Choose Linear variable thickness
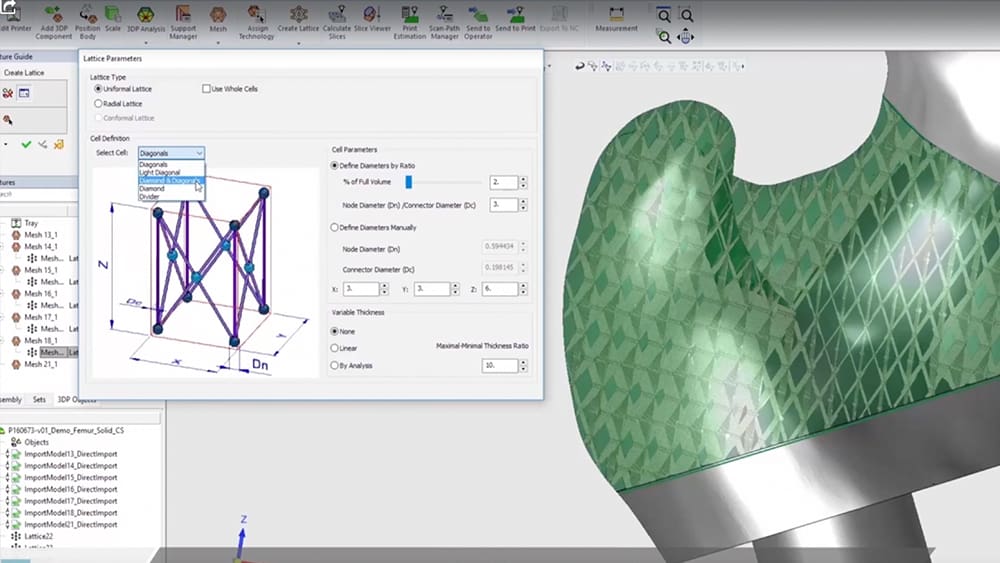1000x563 pixels. click(x=335, y=348)
